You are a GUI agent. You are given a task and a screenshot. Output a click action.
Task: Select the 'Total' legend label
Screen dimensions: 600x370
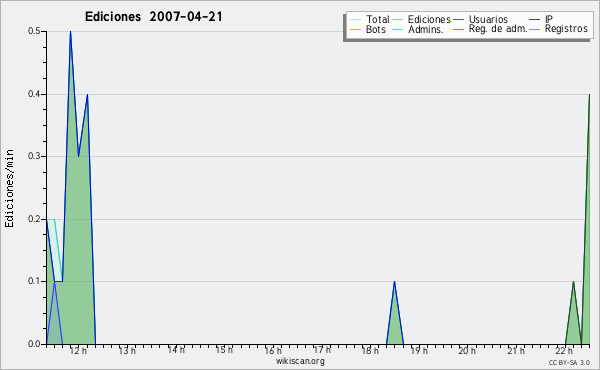pos(378,19)
